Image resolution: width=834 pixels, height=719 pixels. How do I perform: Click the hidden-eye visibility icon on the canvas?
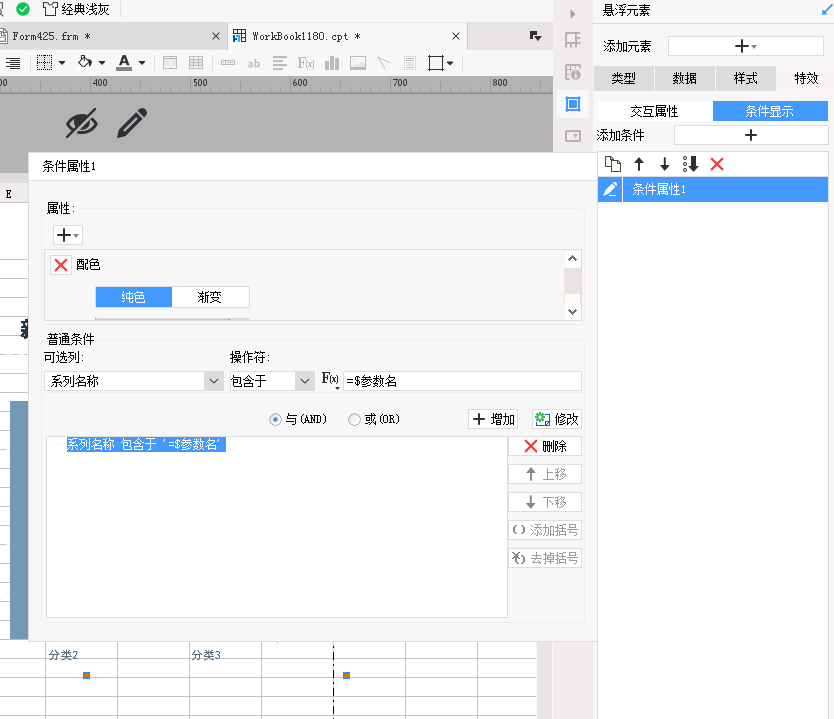click(x=82, y=123)
